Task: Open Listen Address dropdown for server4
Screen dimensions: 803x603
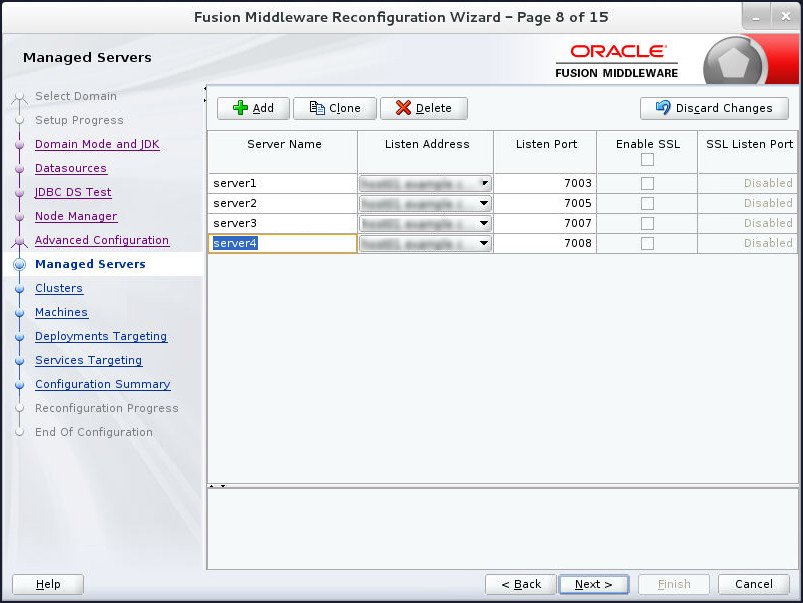Action: [483, 243]
